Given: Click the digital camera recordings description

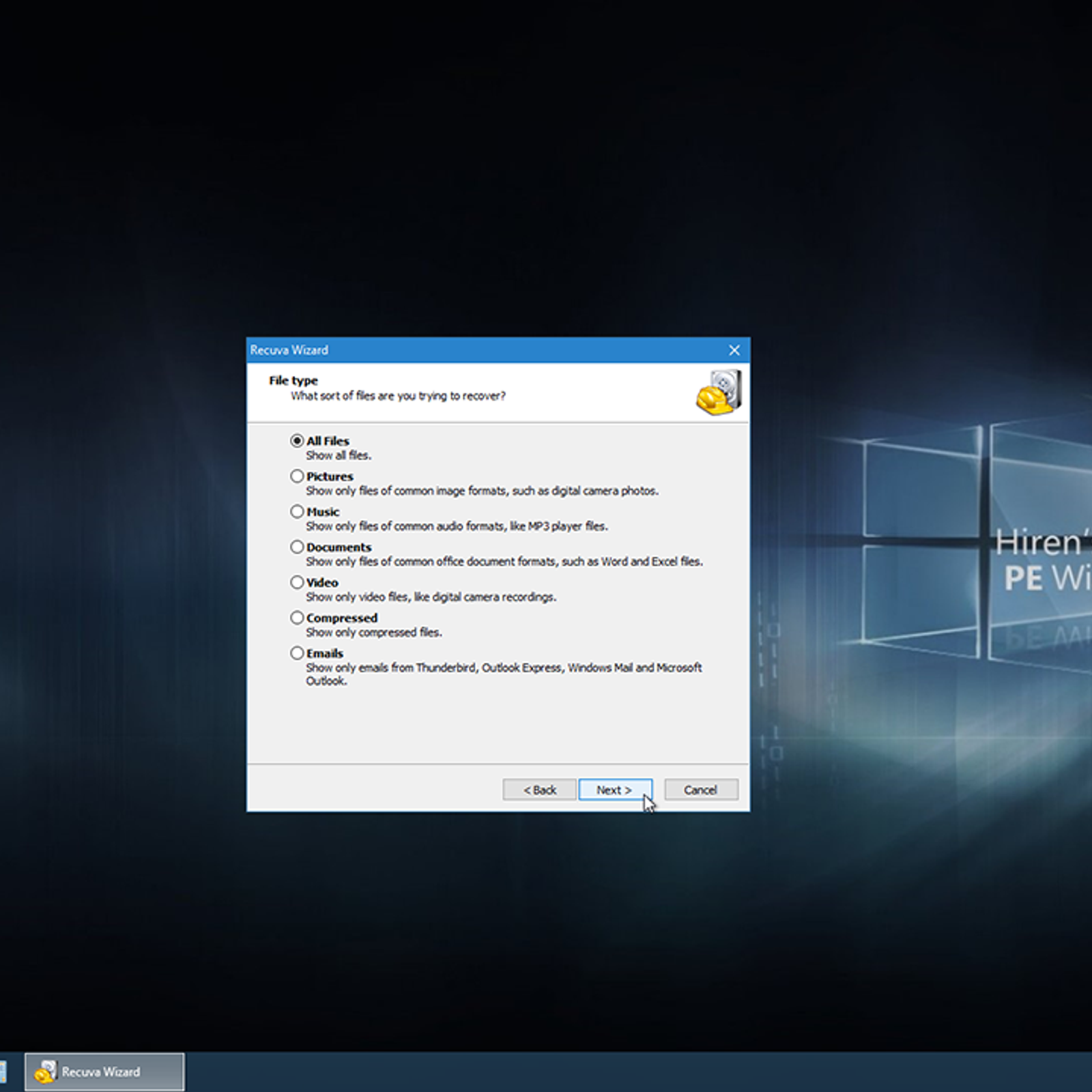Looking at the screenshot, I should [431, 597].
